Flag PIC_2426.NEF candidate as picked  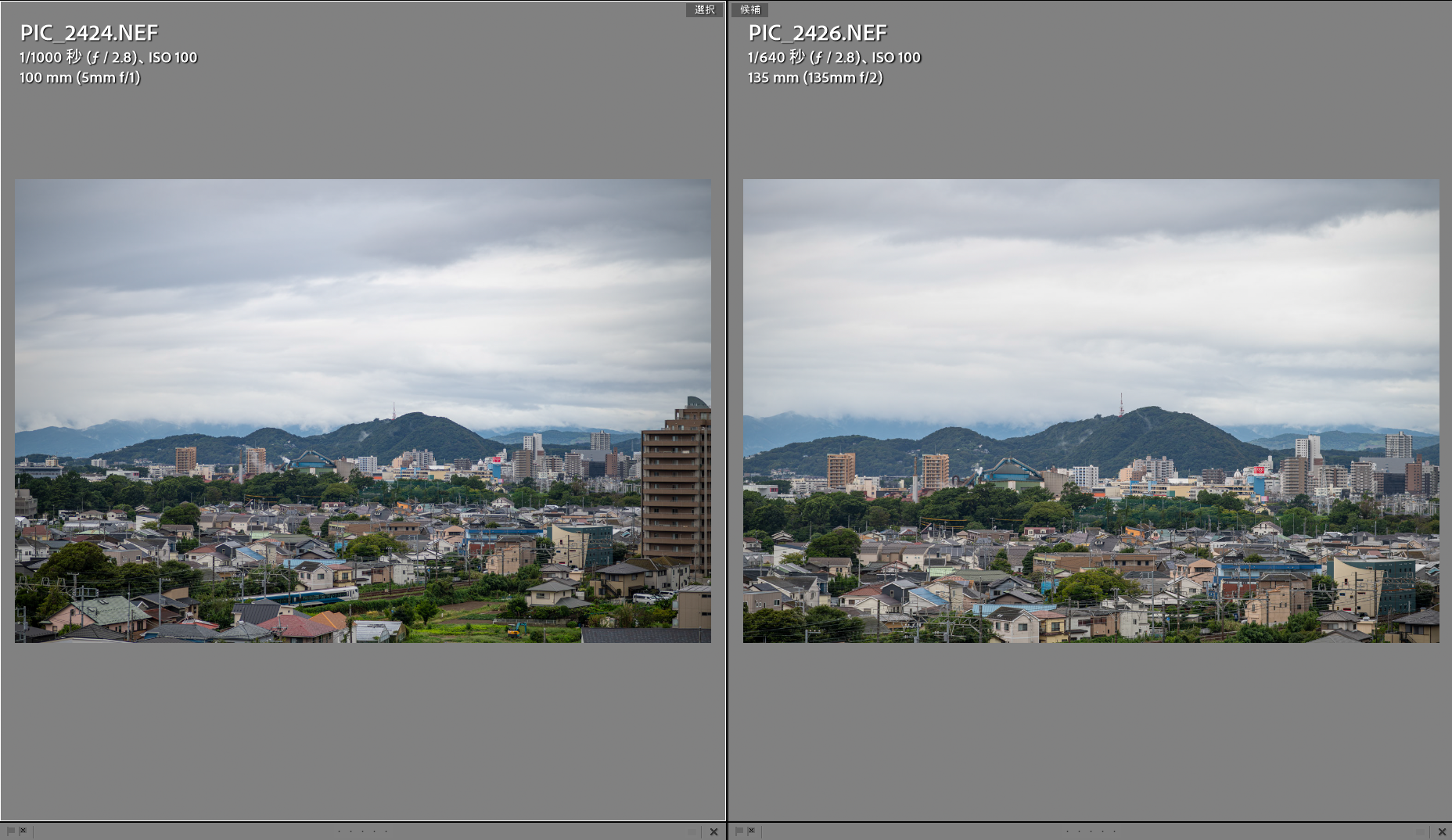coord(739,831)
